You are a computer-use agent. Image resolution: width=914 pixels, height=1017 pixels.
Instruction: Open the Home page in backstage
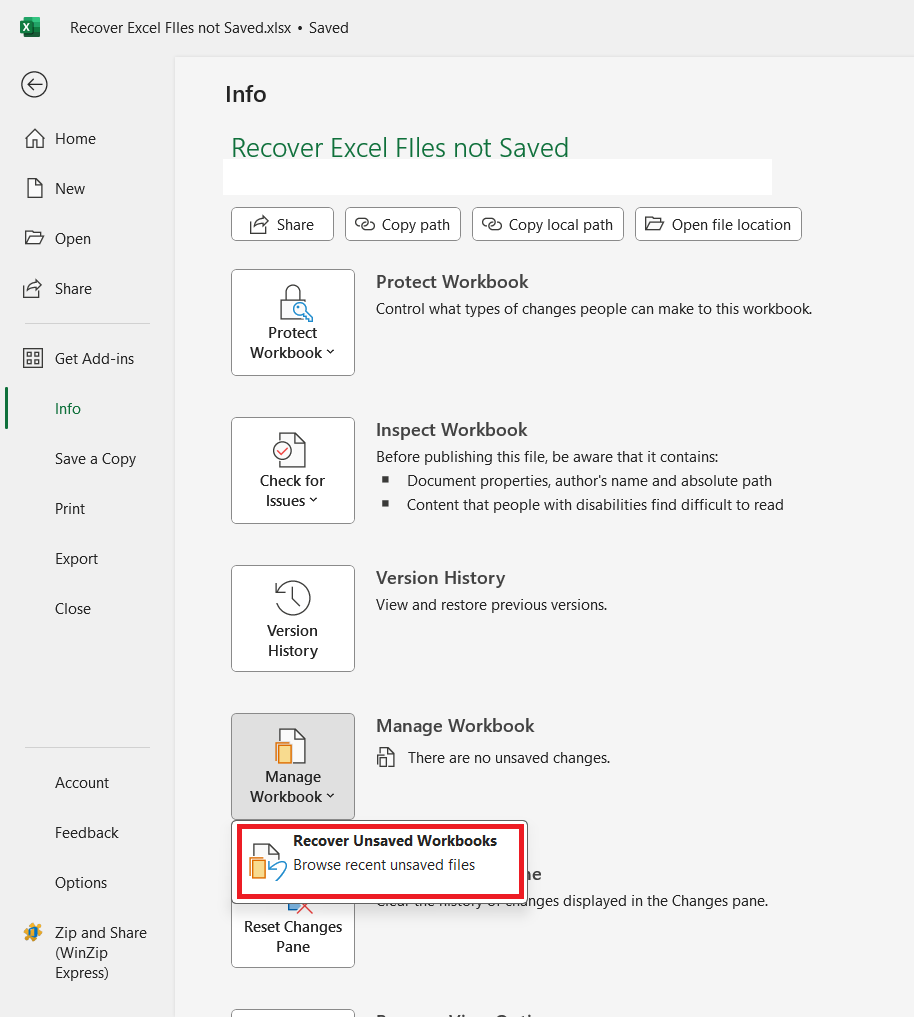click(75, 139)
